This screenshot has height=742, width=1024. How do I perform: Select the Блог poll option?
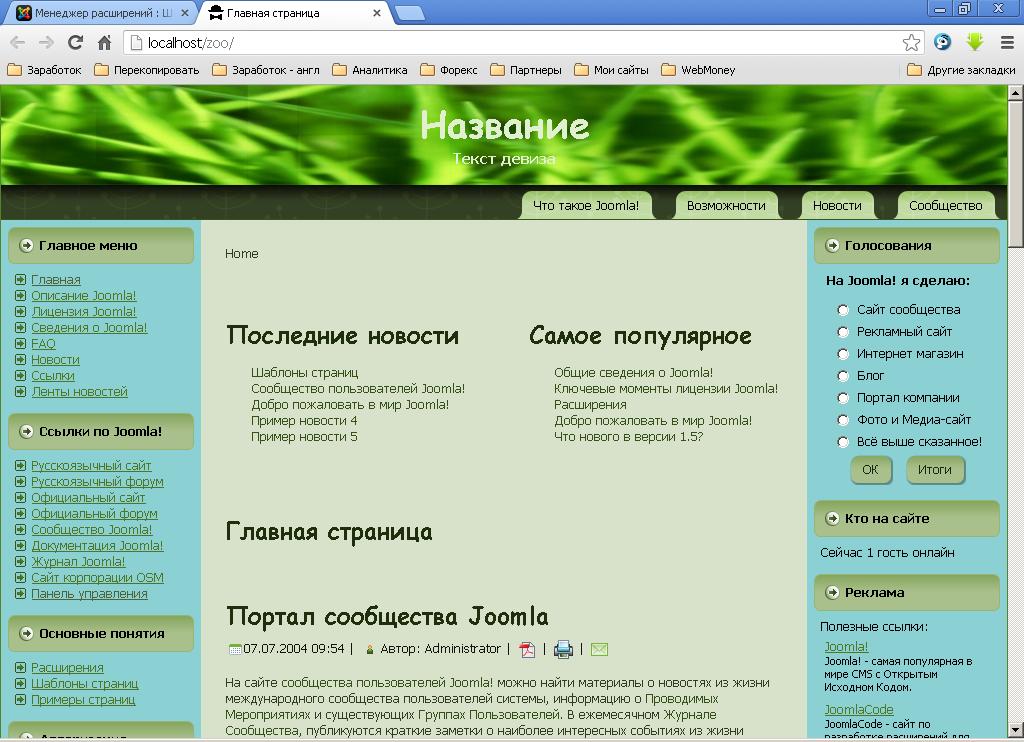click(x=843, y=376)
